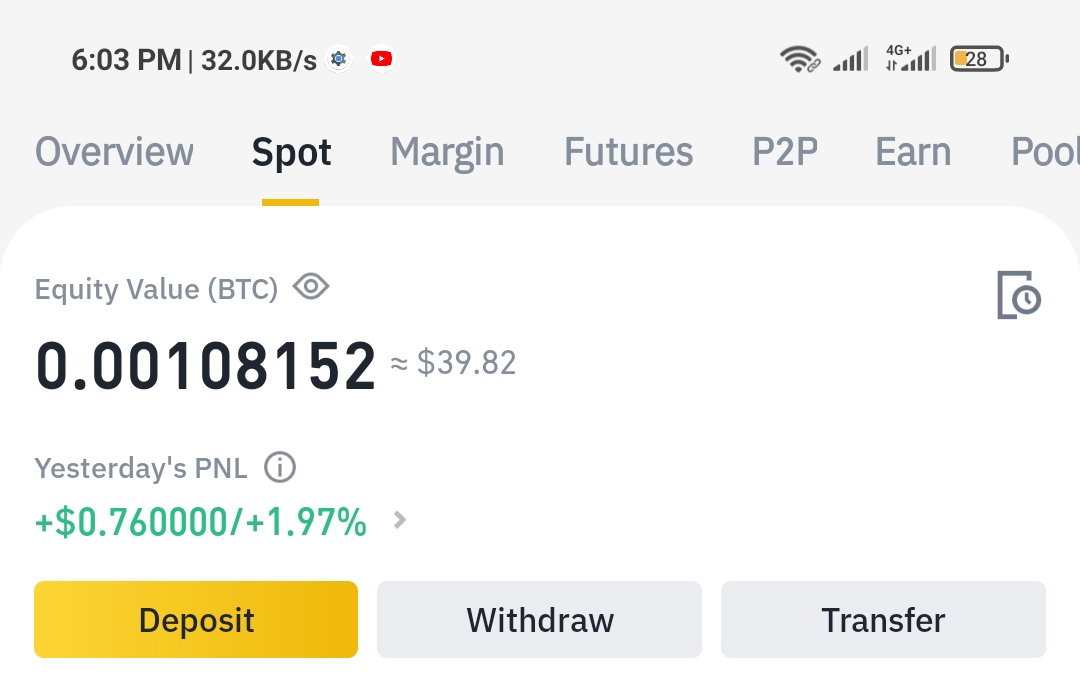The width and height of the screenshot is (1080, 696).
Task: Go to the Futures tab
Action: pos(628,152)
